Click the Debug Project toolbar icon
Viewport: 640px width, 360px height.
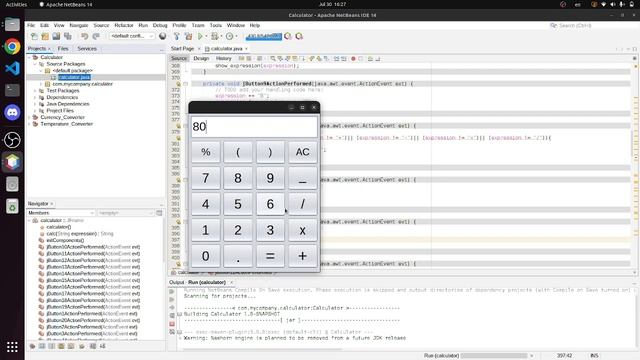(x=214, y=36)
